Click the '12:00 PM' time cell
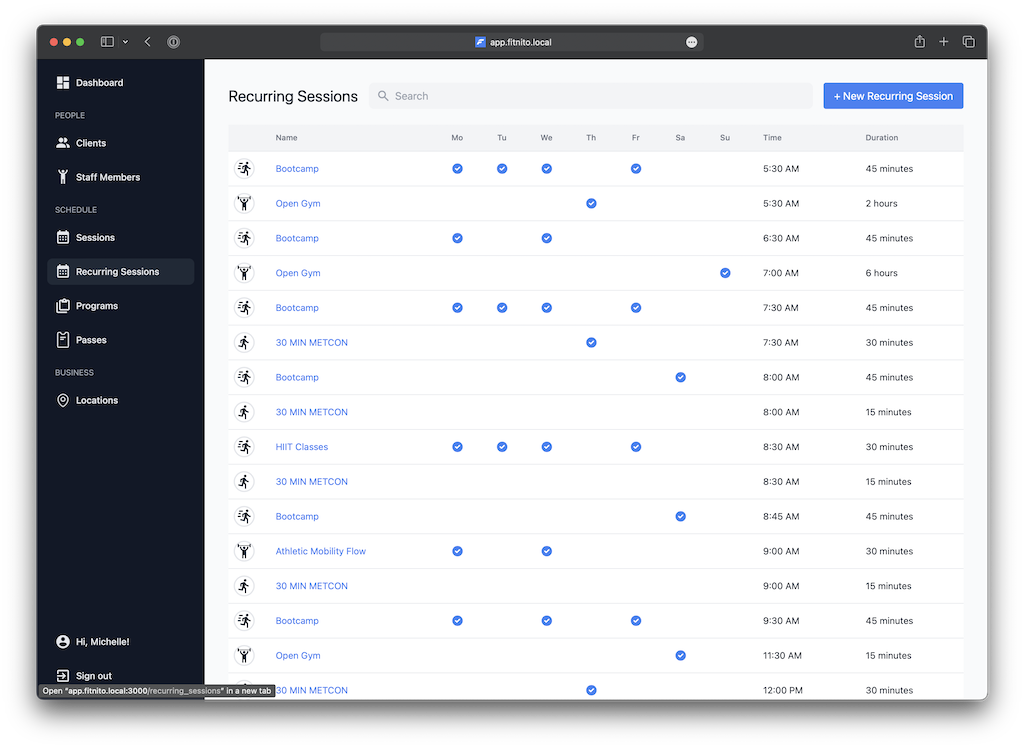This screenshot has height=748, width=1024. point(782,690)
